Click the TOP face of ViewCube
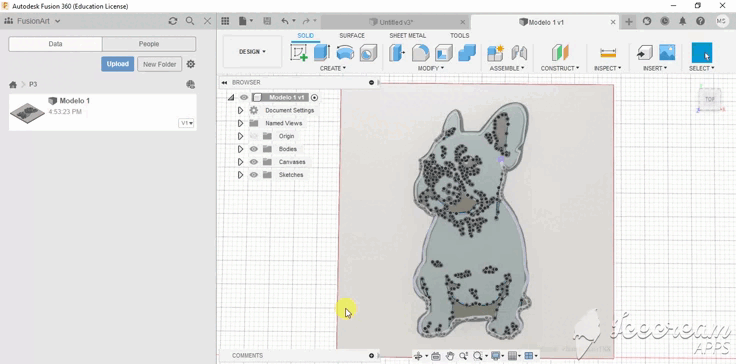This screenshot has height=364, width=736. tap(709, 99)
